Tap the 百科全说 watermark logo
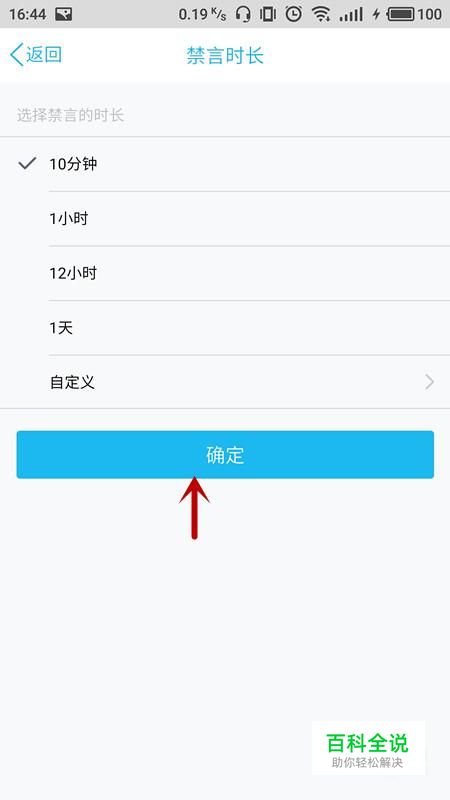 368,748
